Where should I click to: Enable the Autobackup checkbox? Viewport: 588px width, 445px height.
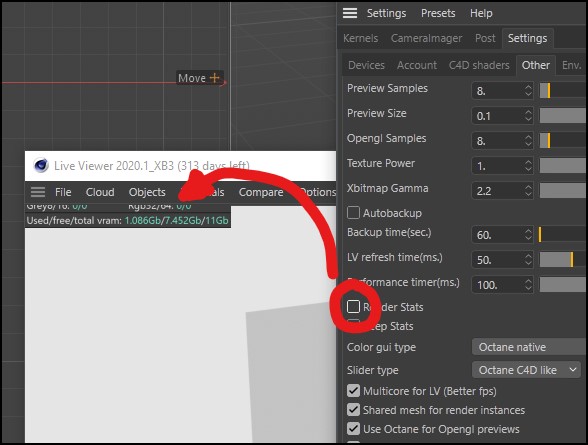coord(353,213)
